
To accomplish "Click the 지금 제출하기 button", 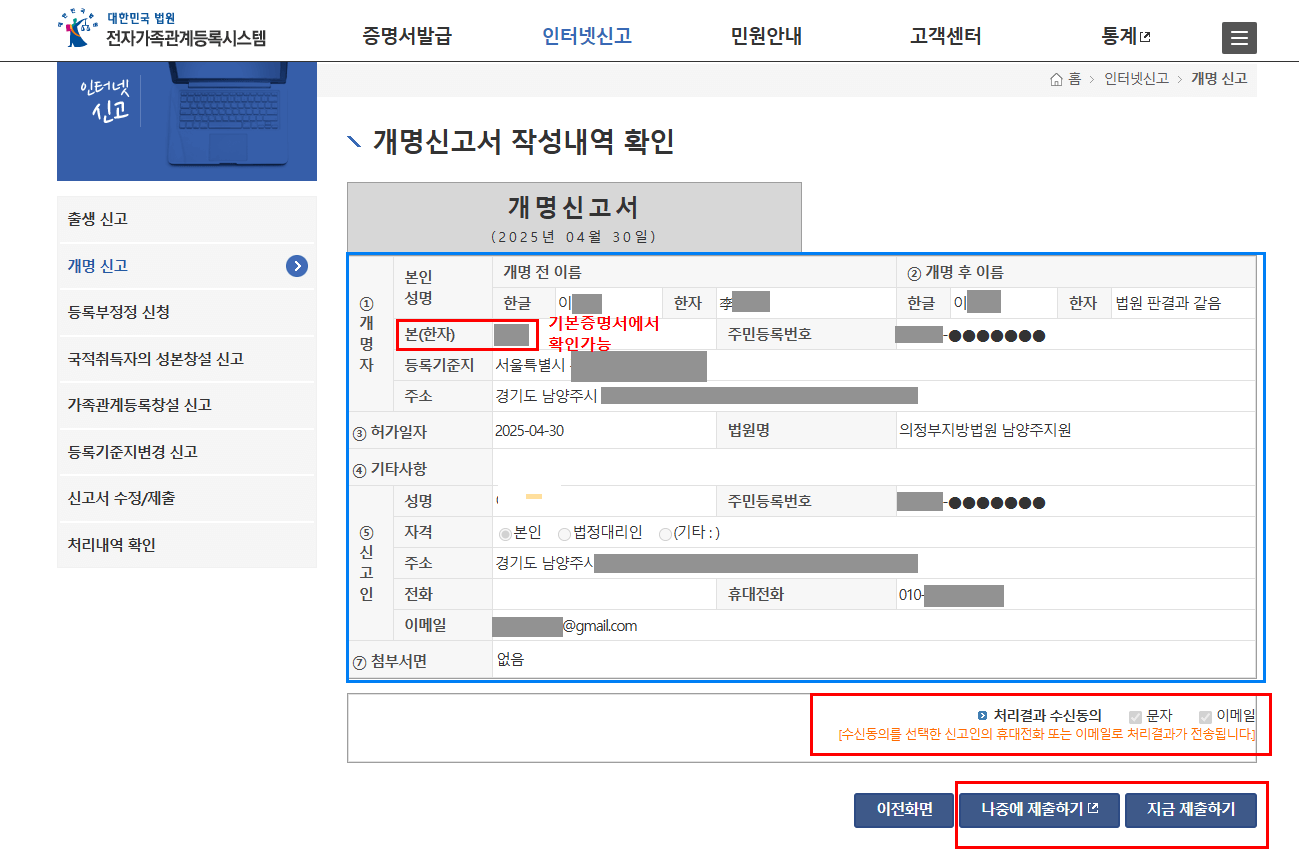I will 1191,810.
